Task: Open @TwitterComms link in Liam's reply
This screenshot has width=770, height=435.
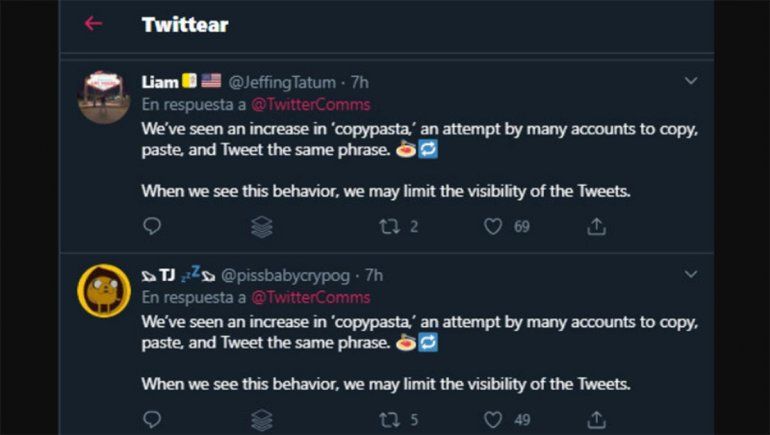Action: pos(310,104)
